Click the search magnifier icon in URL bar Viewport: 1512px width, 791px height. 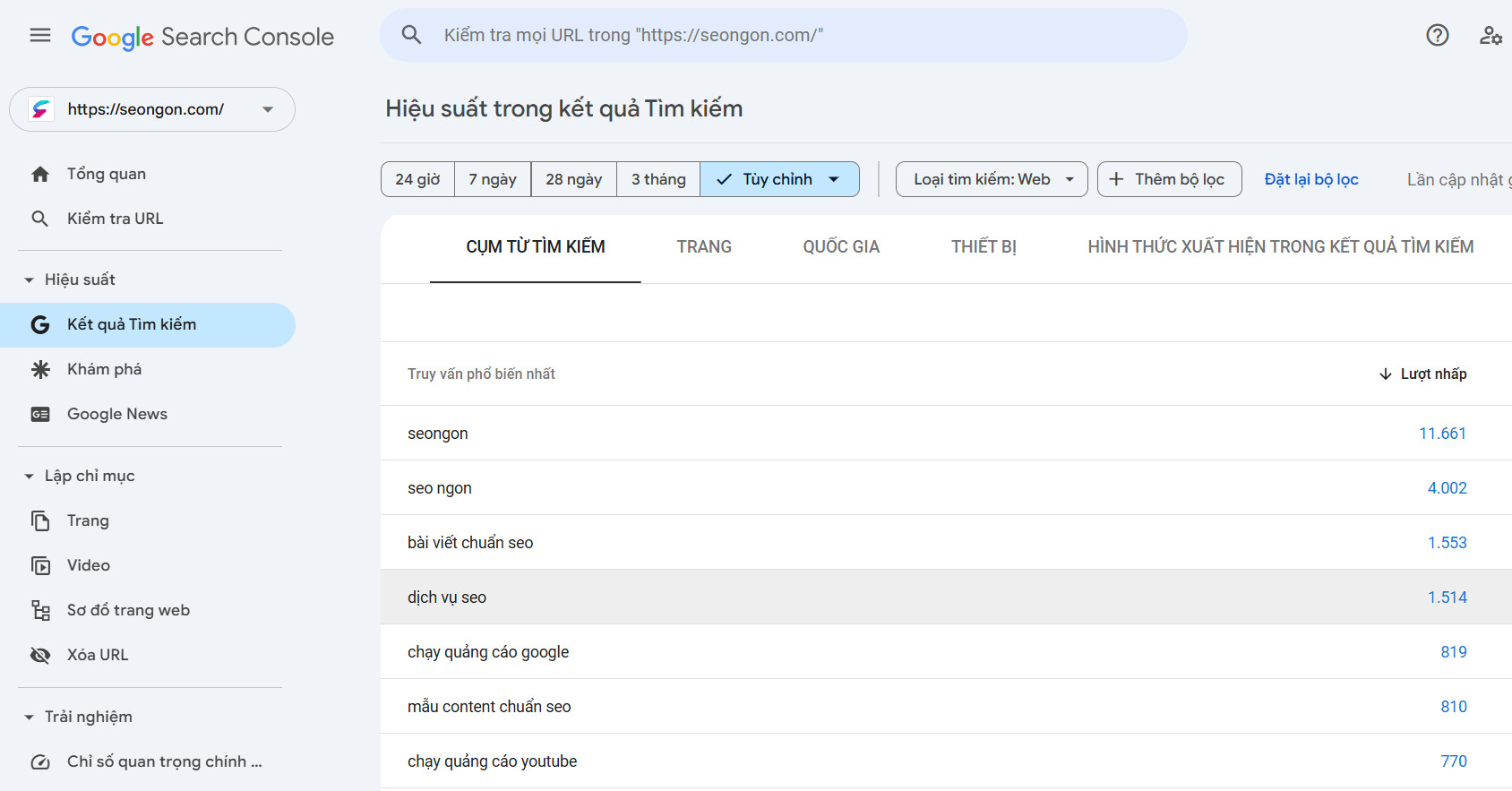coord(411,35)
